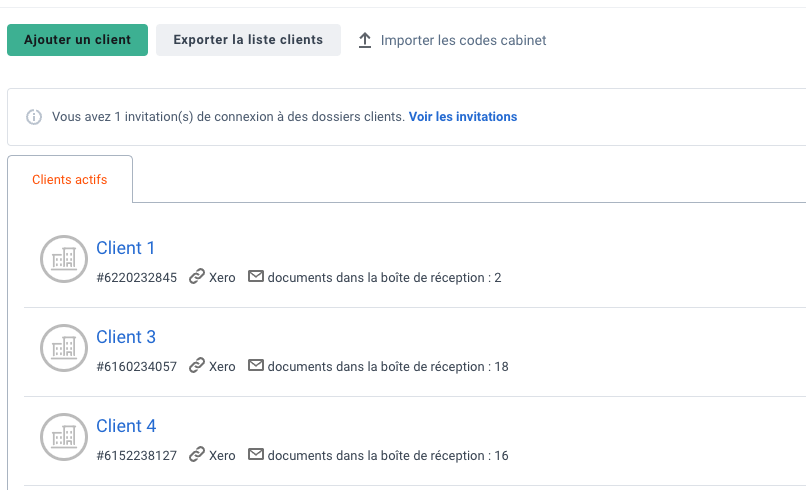Image resolution: width=806 pixels, height=490 pixels.
Task: Click the Xero link icon for Client 3
Action: point(197,366)
